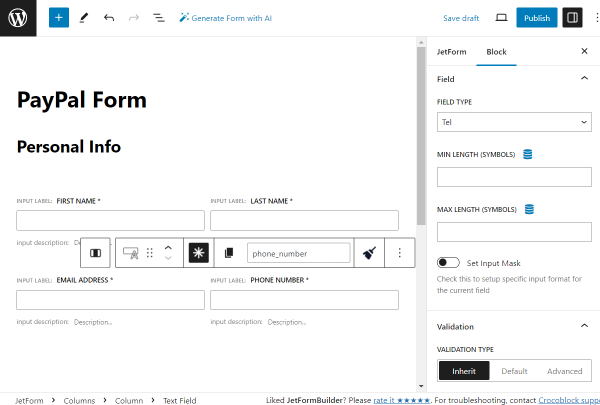
Task: Click the LAST NAME label text
Action: (x=271, y=201)
